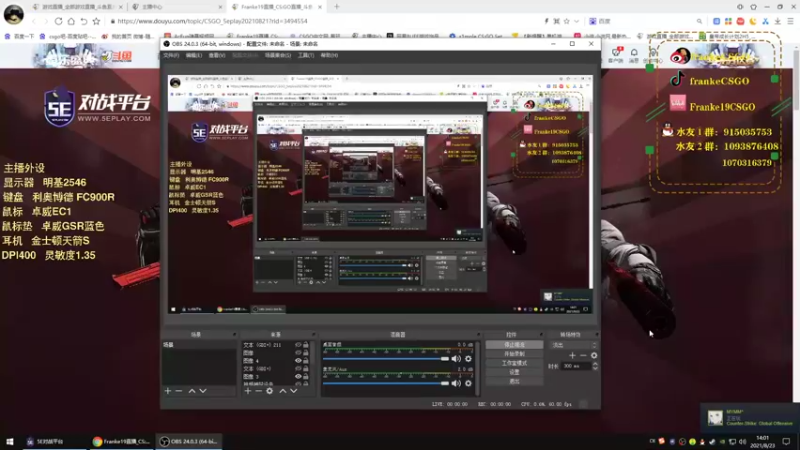Open source properties gear icon
800x450 pixels.
tap(269, 391)
